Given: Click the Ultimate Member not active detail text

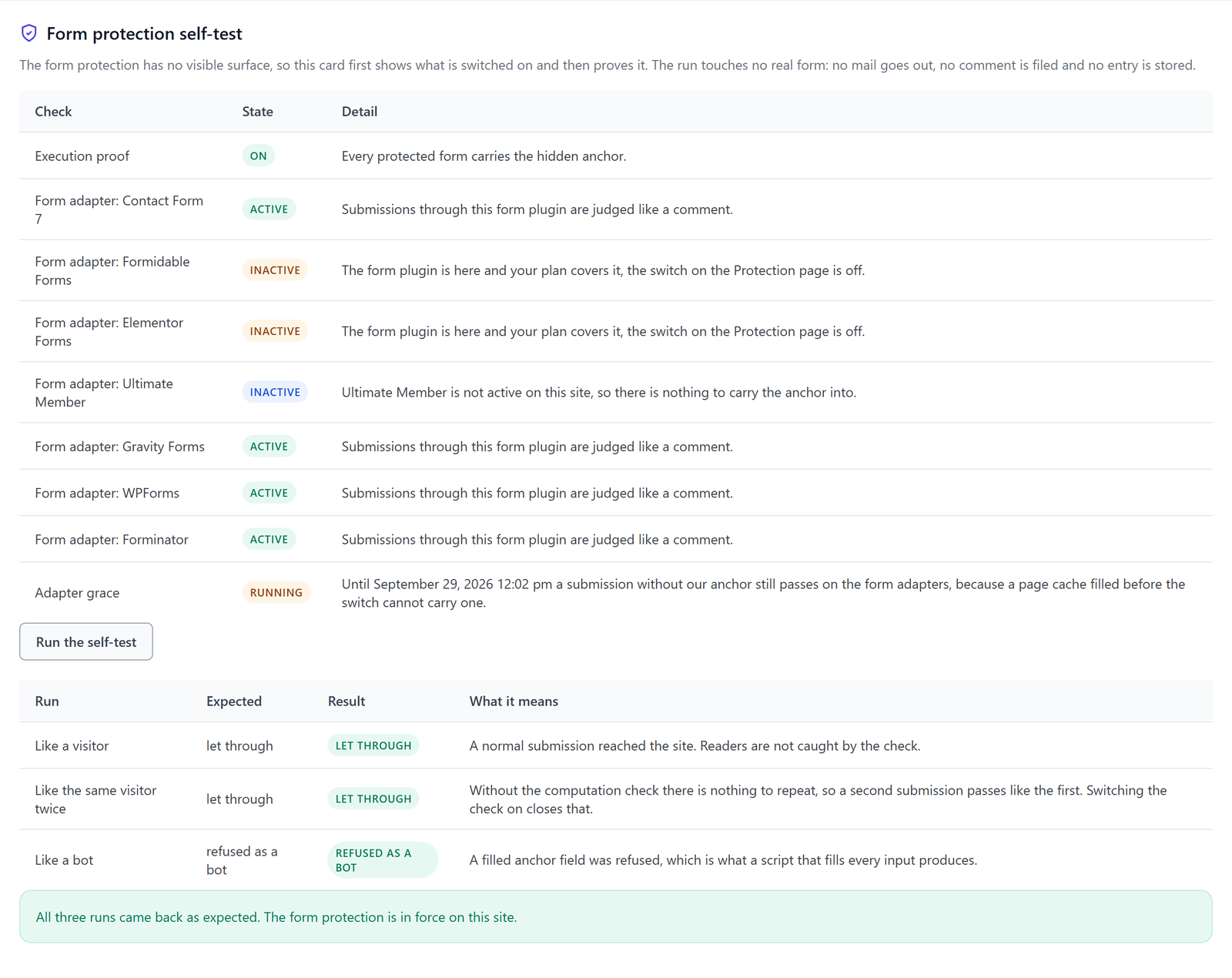Looking at the screenshot, I should tap(599, 392).
